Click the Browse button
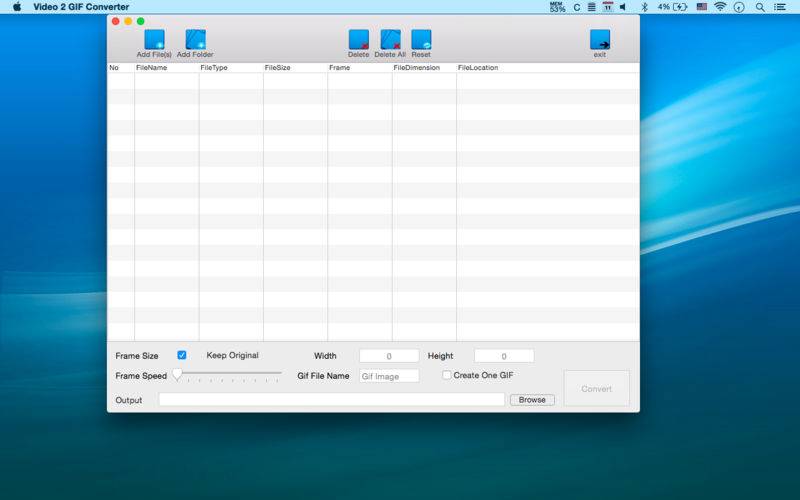 point(532,400)
